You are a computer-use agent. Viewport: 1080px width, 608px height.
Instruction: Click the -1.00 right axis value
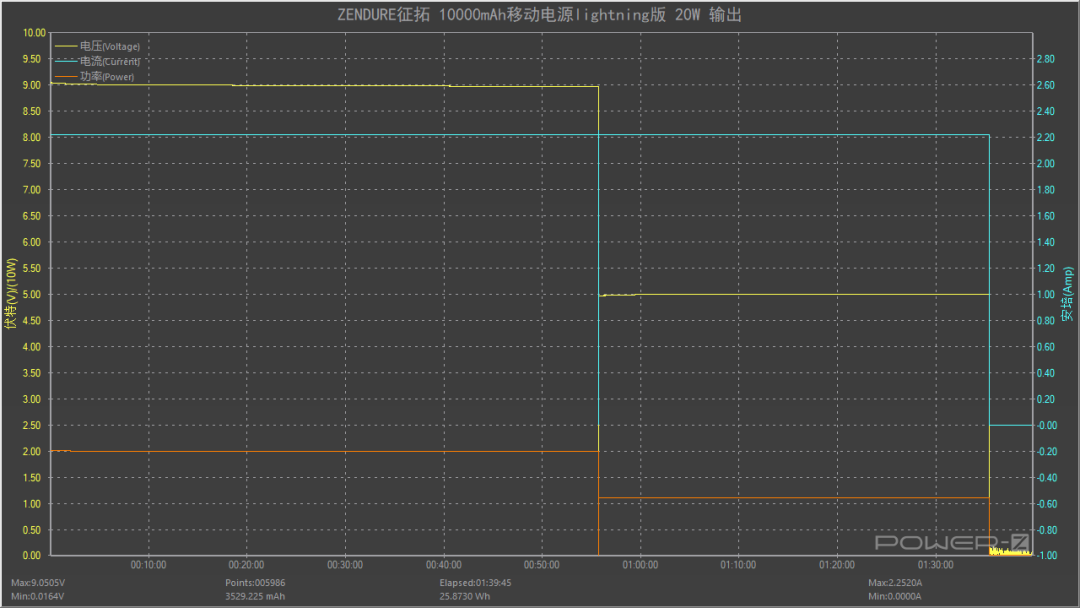[x=1046, y=555]
